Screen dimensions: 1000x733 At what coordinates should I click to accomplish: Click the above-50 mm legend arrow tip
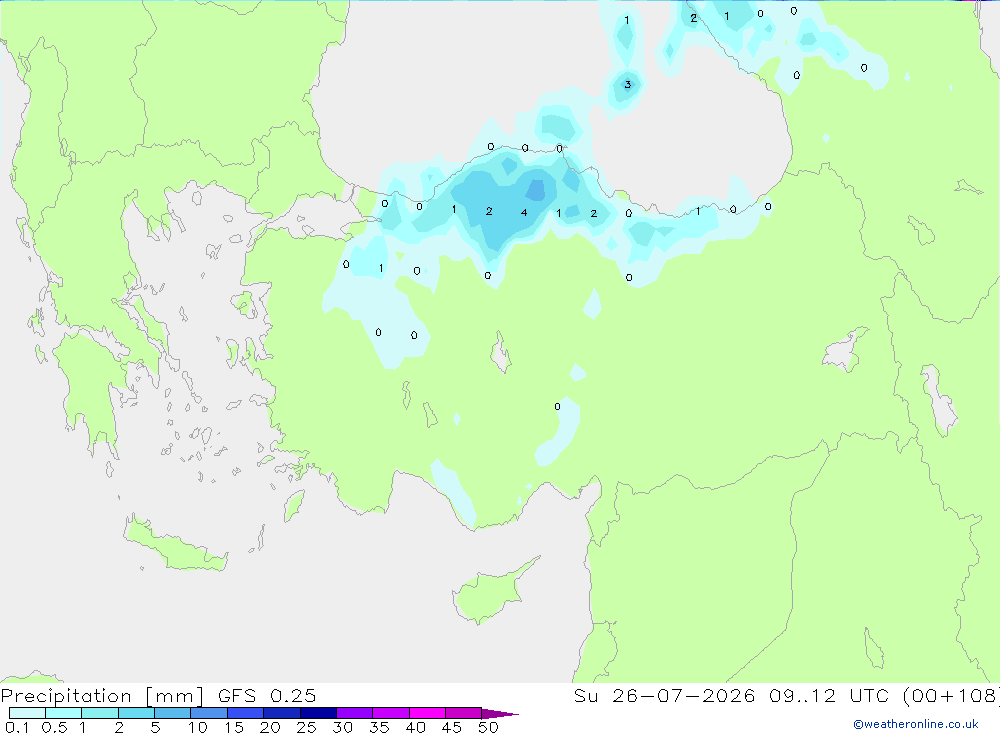click(x=500, y=714)
